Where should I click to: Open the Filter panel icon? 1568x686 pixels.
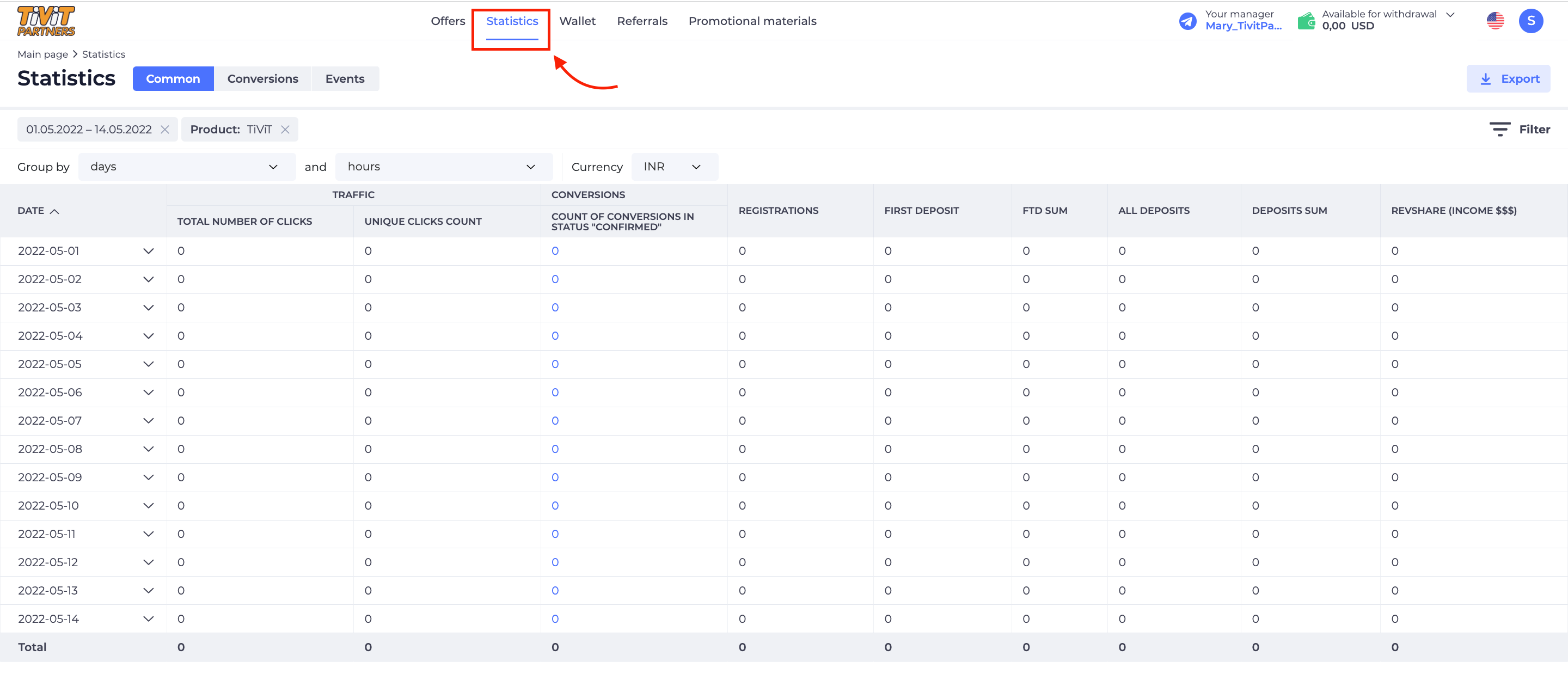pyautogui.click(x=1499, y=129)
